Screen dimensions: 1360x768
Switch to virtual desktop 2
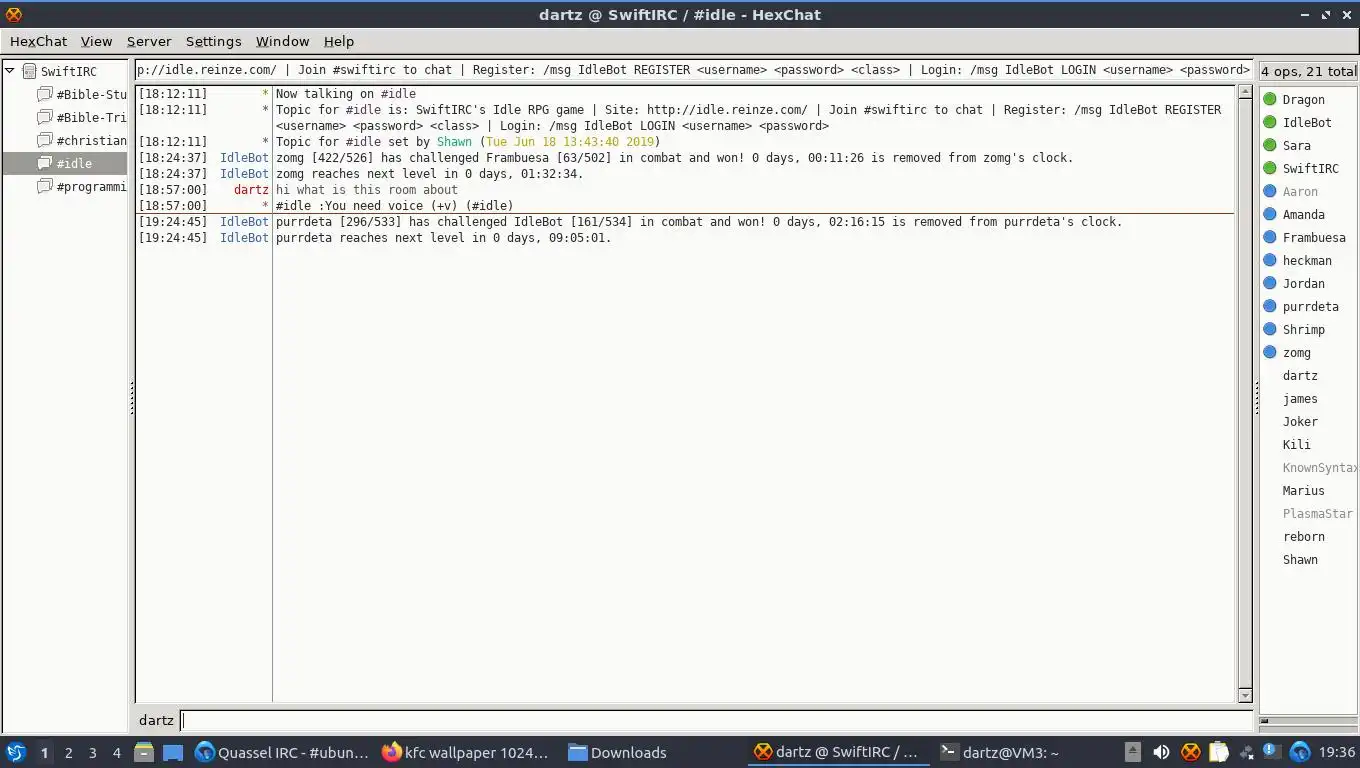click(x=69, y=752)
